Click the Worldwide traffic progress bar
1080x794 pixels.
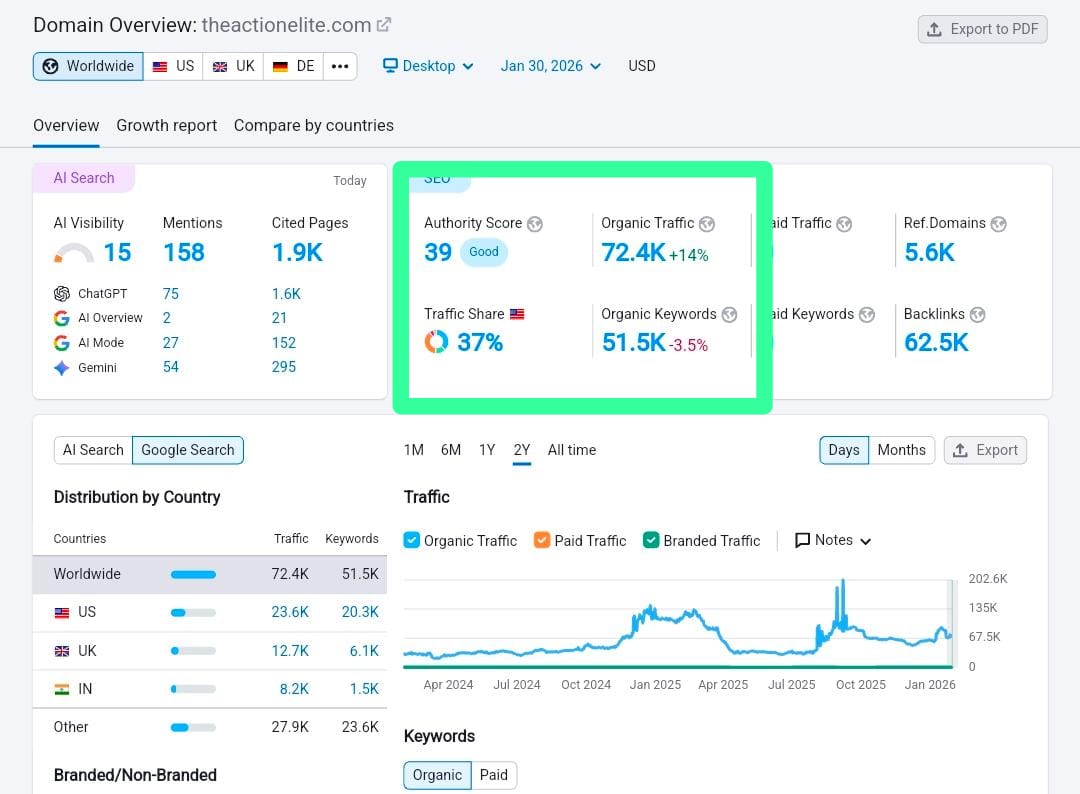pos(194,575)
